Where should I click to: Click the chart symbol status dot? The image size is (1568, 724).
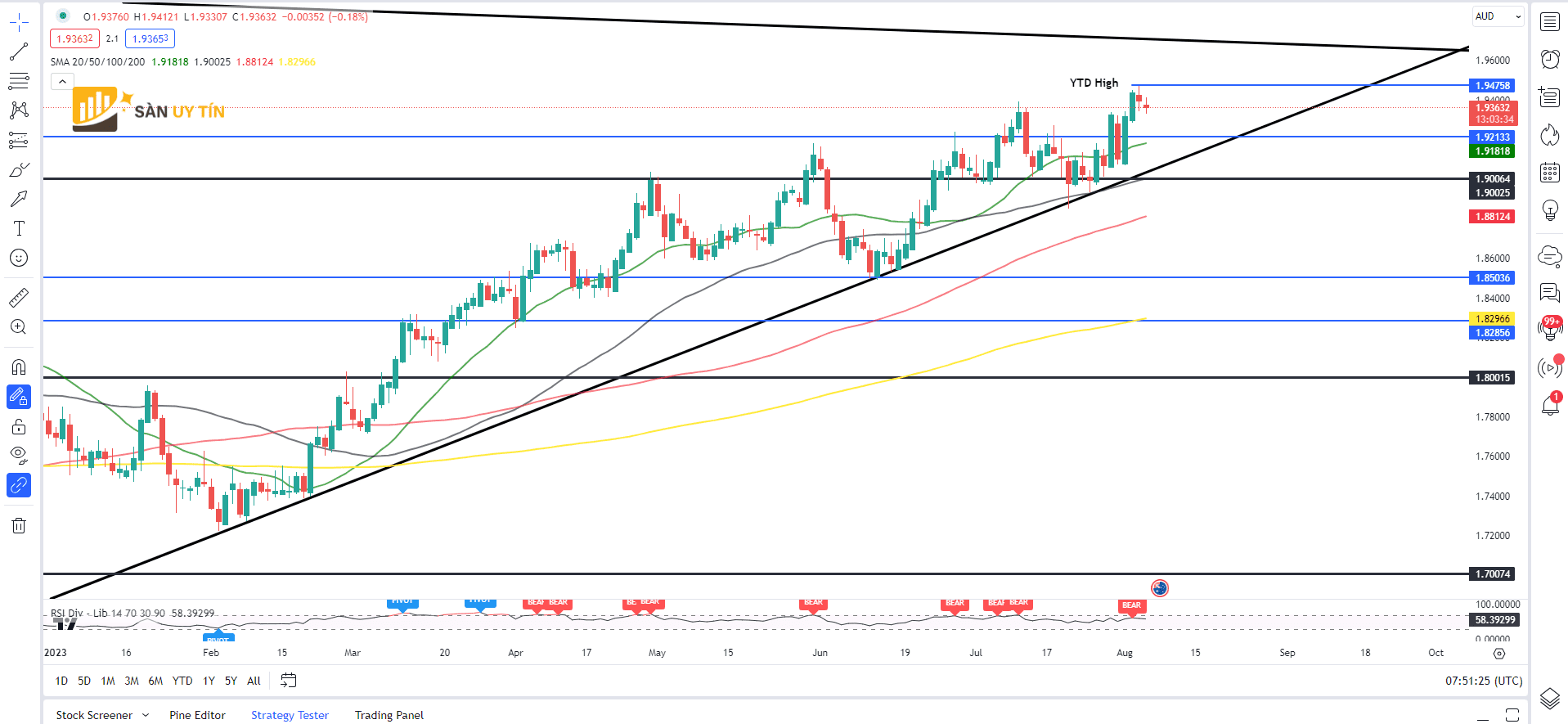pos(63,16)
